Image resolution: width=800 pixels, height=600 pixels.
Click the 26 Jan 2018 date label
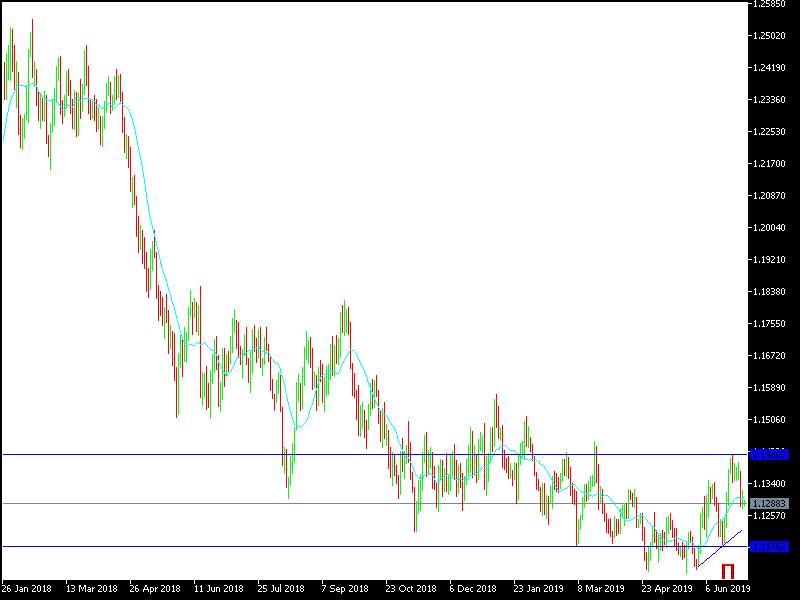pyautogui.click(x=27, y=589)
